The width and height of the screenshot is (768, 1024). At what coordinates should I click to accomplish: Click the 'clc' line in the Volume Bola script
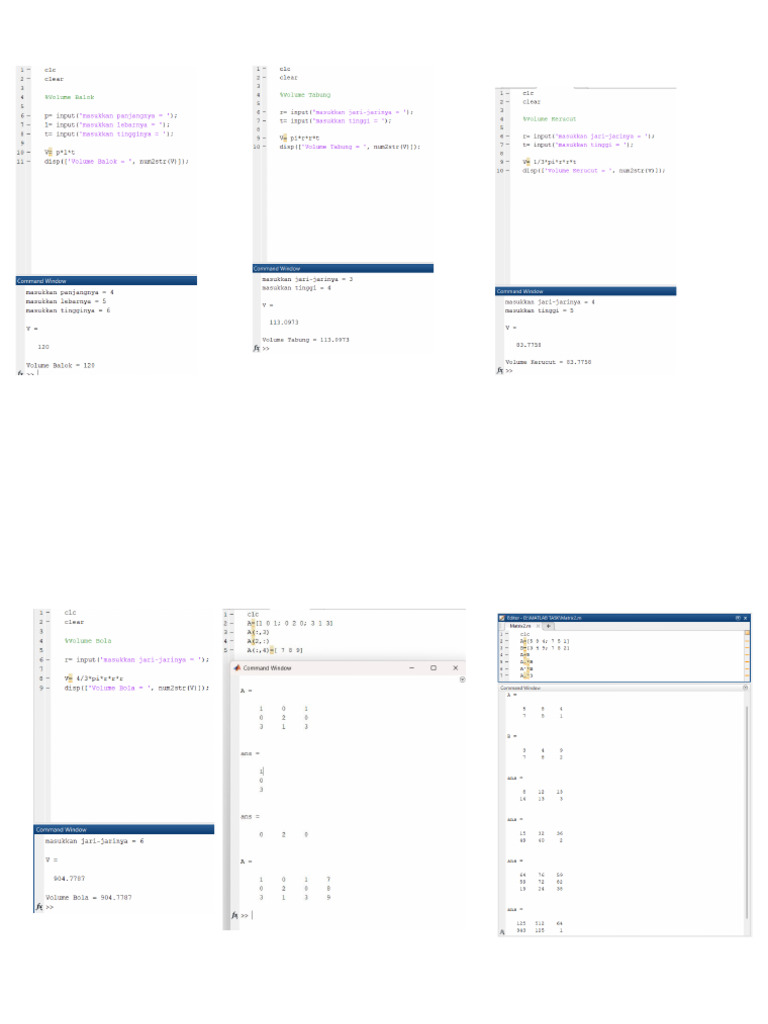[71, 613]
